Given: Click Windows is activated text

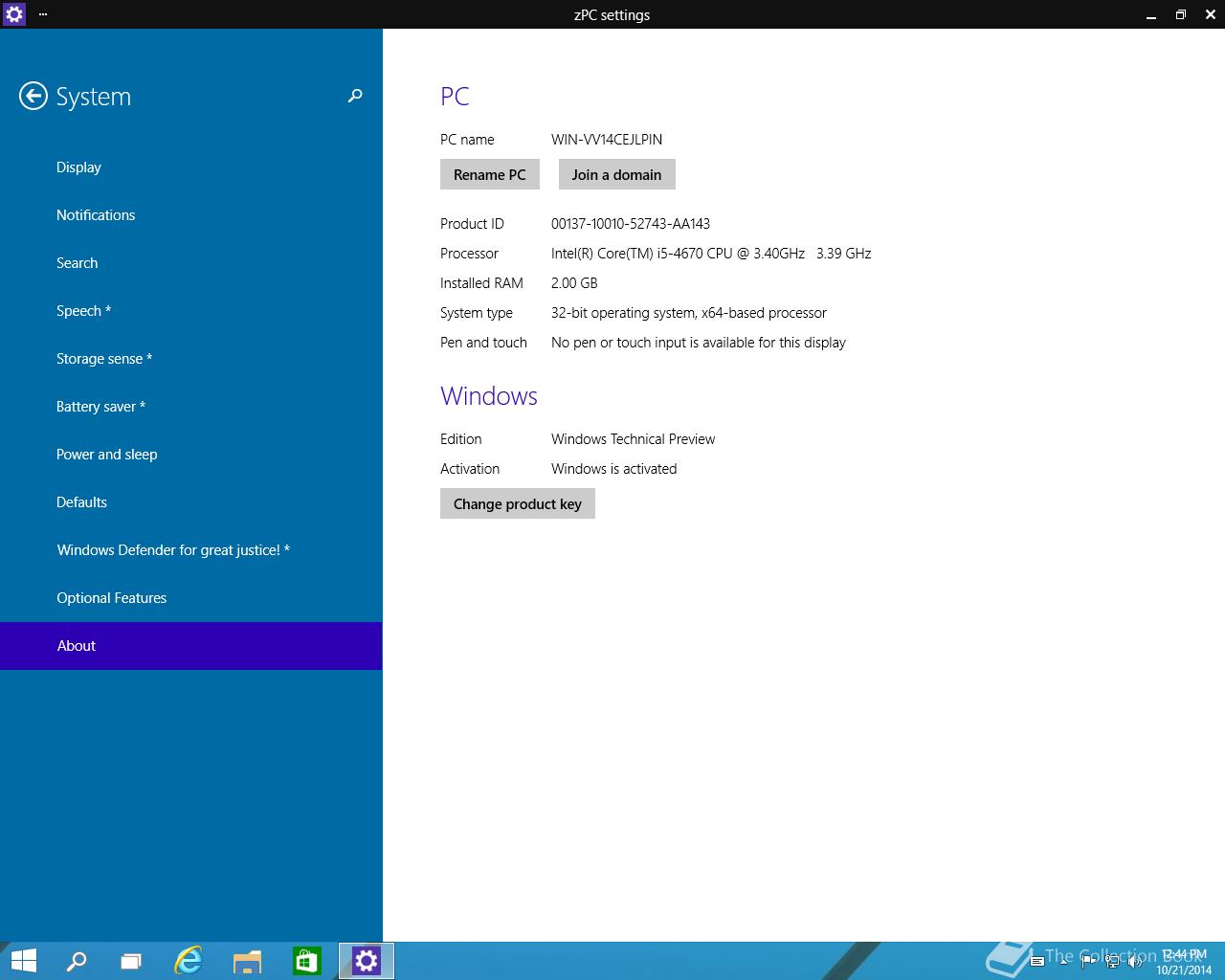Looking at the screenshot, I should (x=614, y=469).
